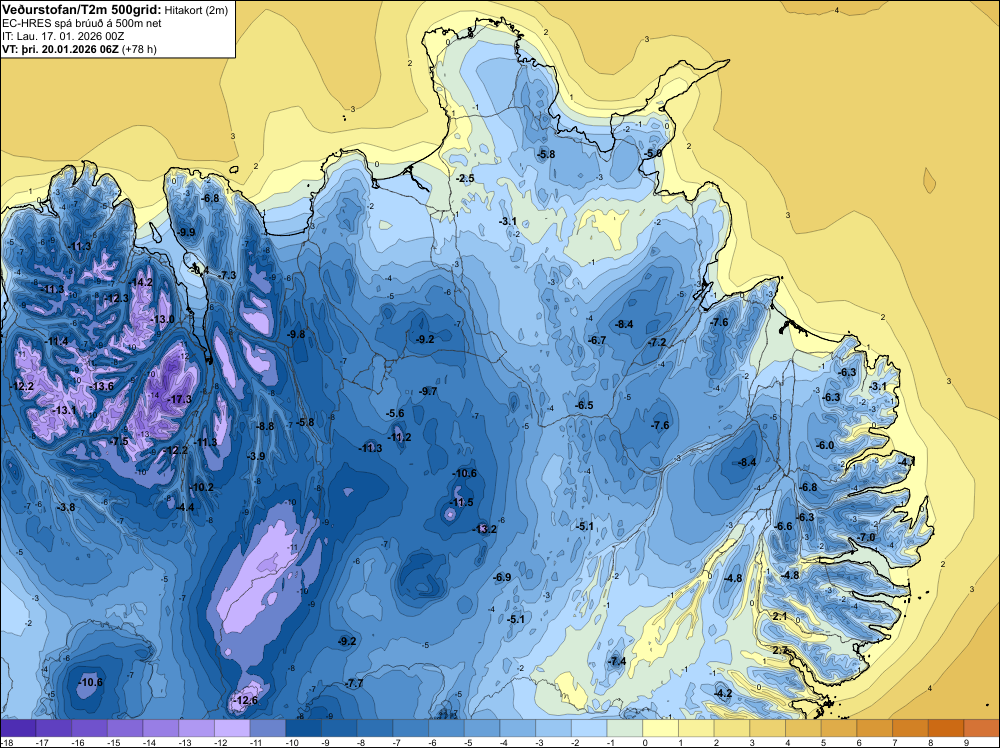Screen dimensions: 1000x748
Task: Click the 2.7 temperature label
Action: click(x=780, y=650)
